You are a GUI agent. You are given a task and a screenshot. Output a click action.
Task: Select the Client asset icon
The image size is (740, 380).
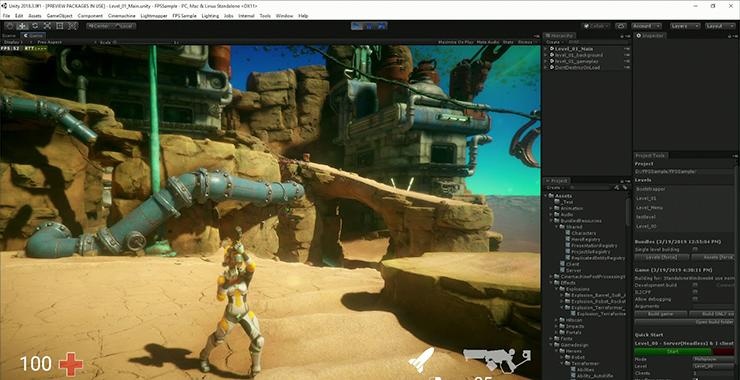click(562, 264)
